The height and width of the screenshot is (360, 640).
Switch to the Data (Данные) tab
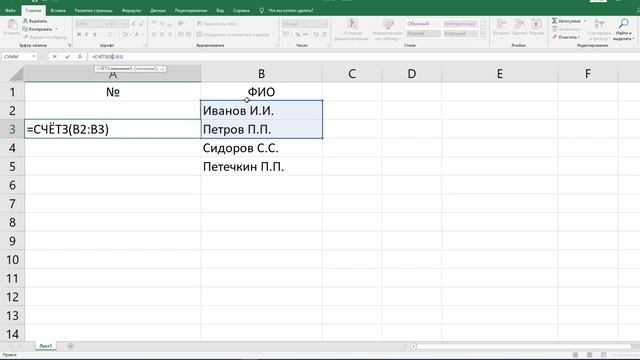coord(158,10)
